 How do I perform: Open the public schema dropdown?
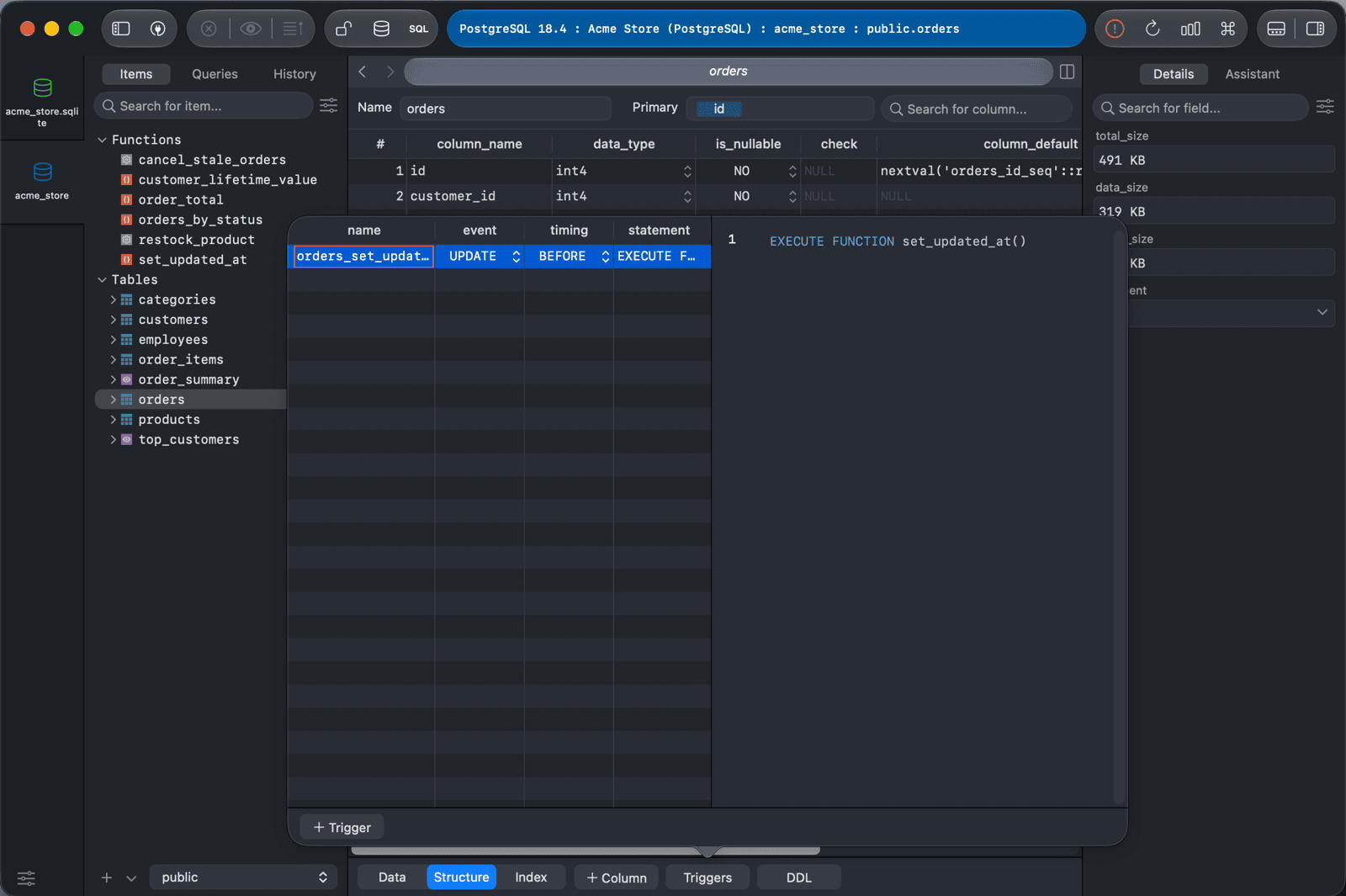244,877
